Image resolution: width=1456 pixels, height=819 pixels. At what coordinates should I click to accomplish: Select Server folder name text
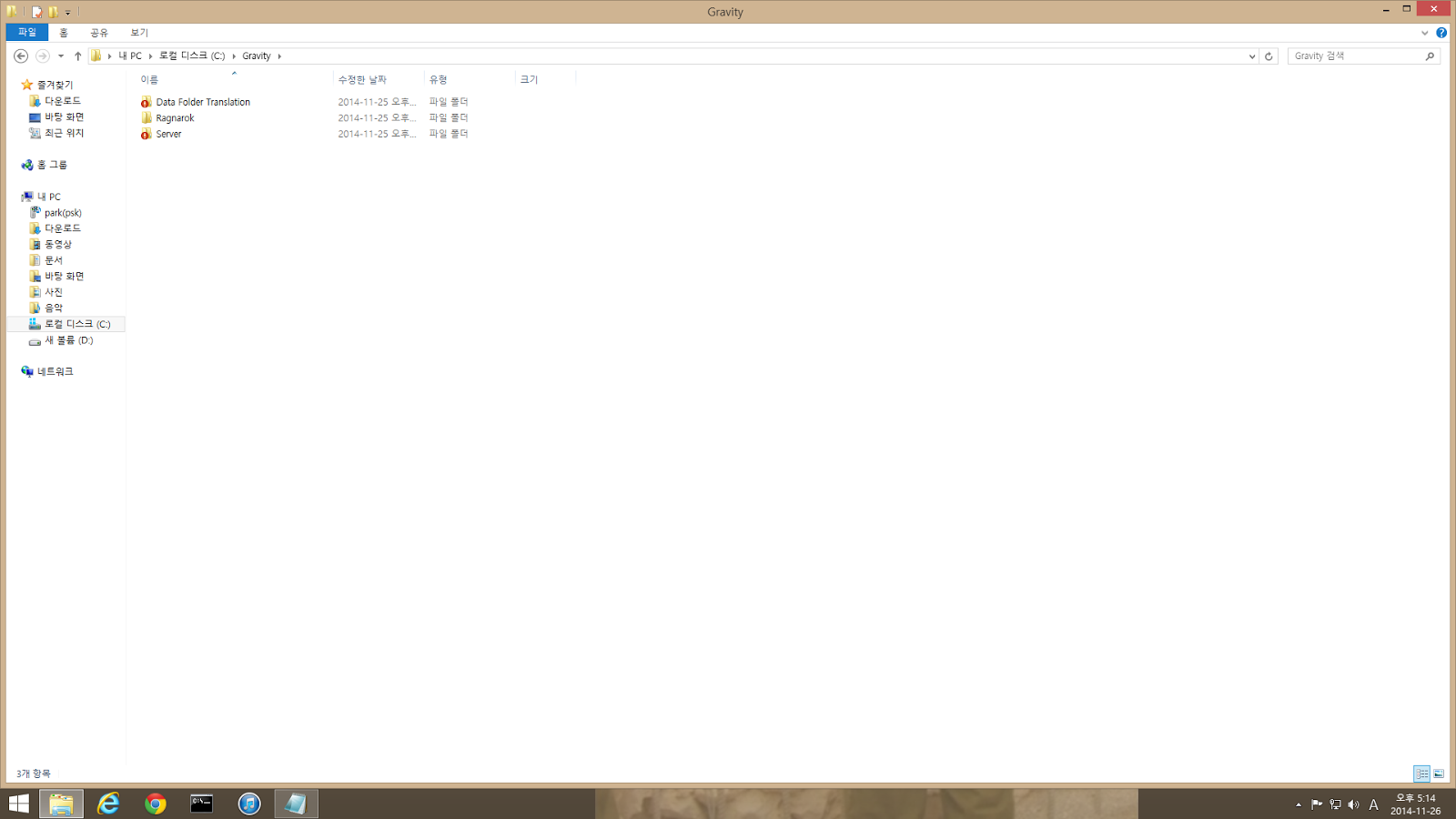click(168, 134)
